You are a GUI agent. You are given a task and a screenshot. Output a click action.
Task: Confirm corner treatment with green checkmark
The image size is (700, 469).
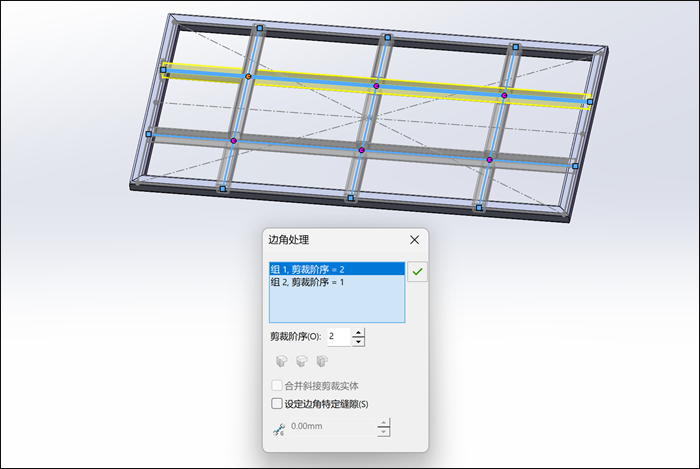[x=417, y=271]
